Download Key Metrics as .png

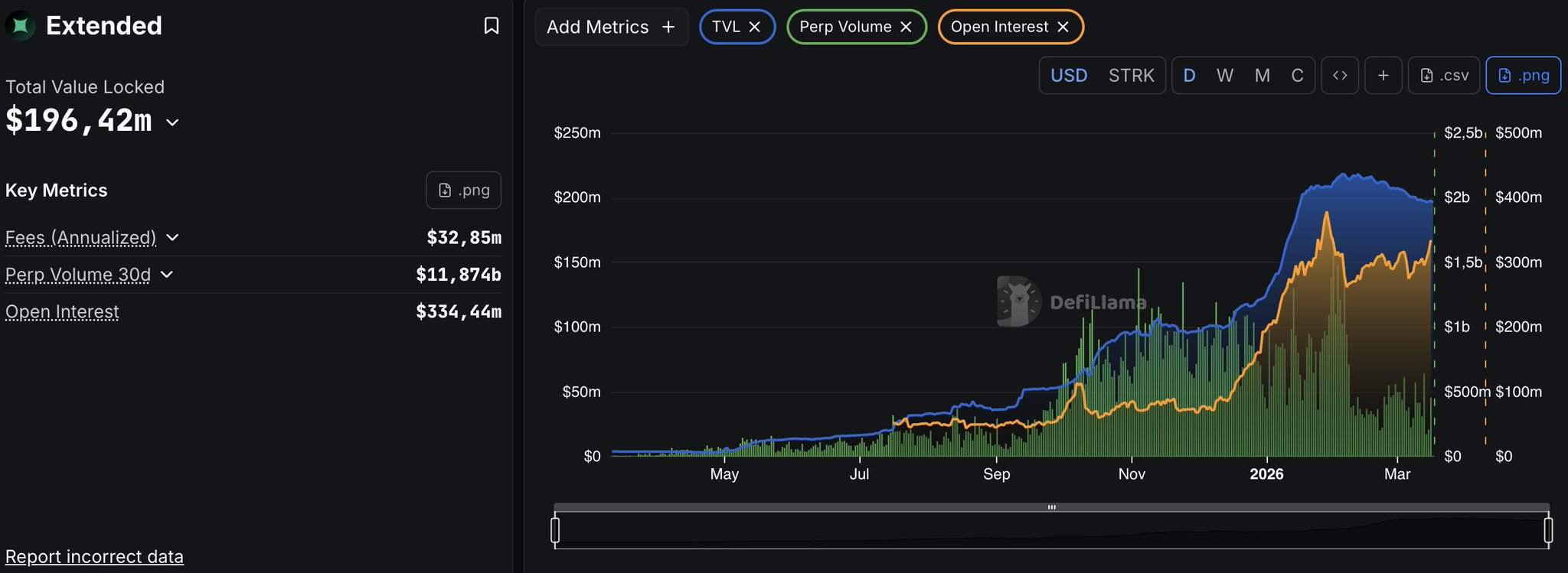click(463, 190)
